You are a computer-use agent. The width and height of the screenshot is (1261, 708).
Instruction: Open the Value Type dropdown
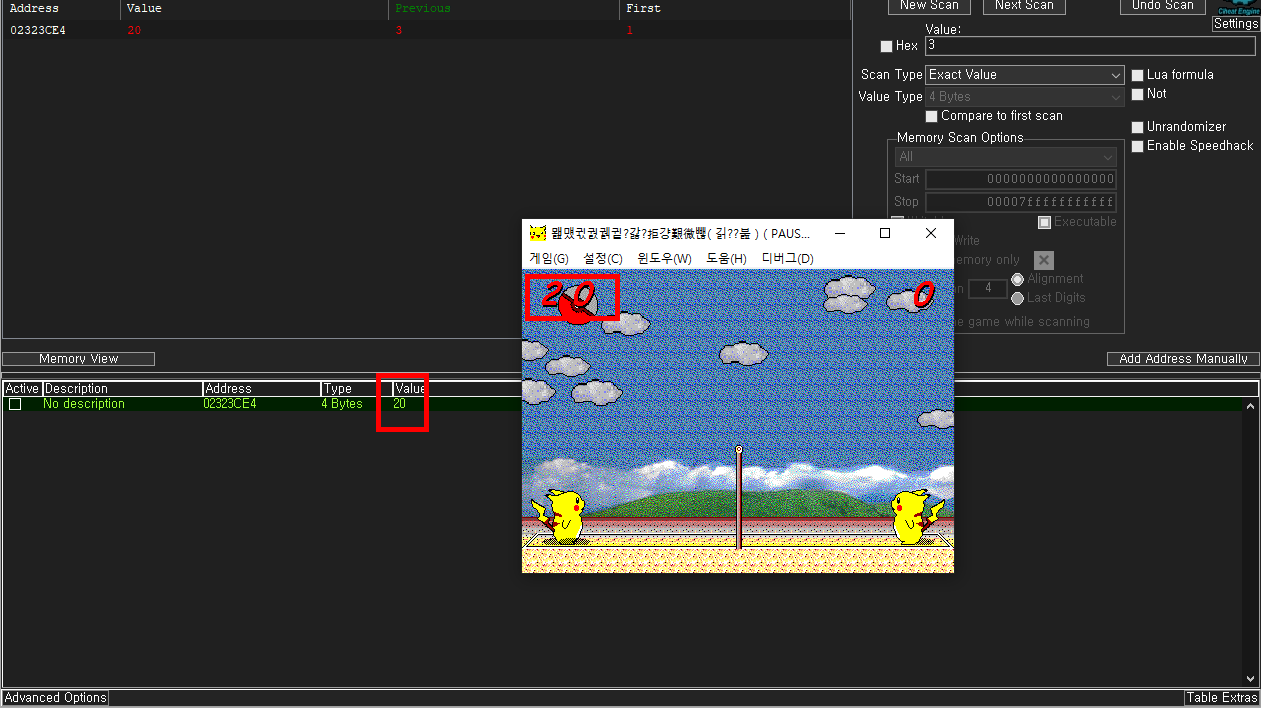(1025, 97)
